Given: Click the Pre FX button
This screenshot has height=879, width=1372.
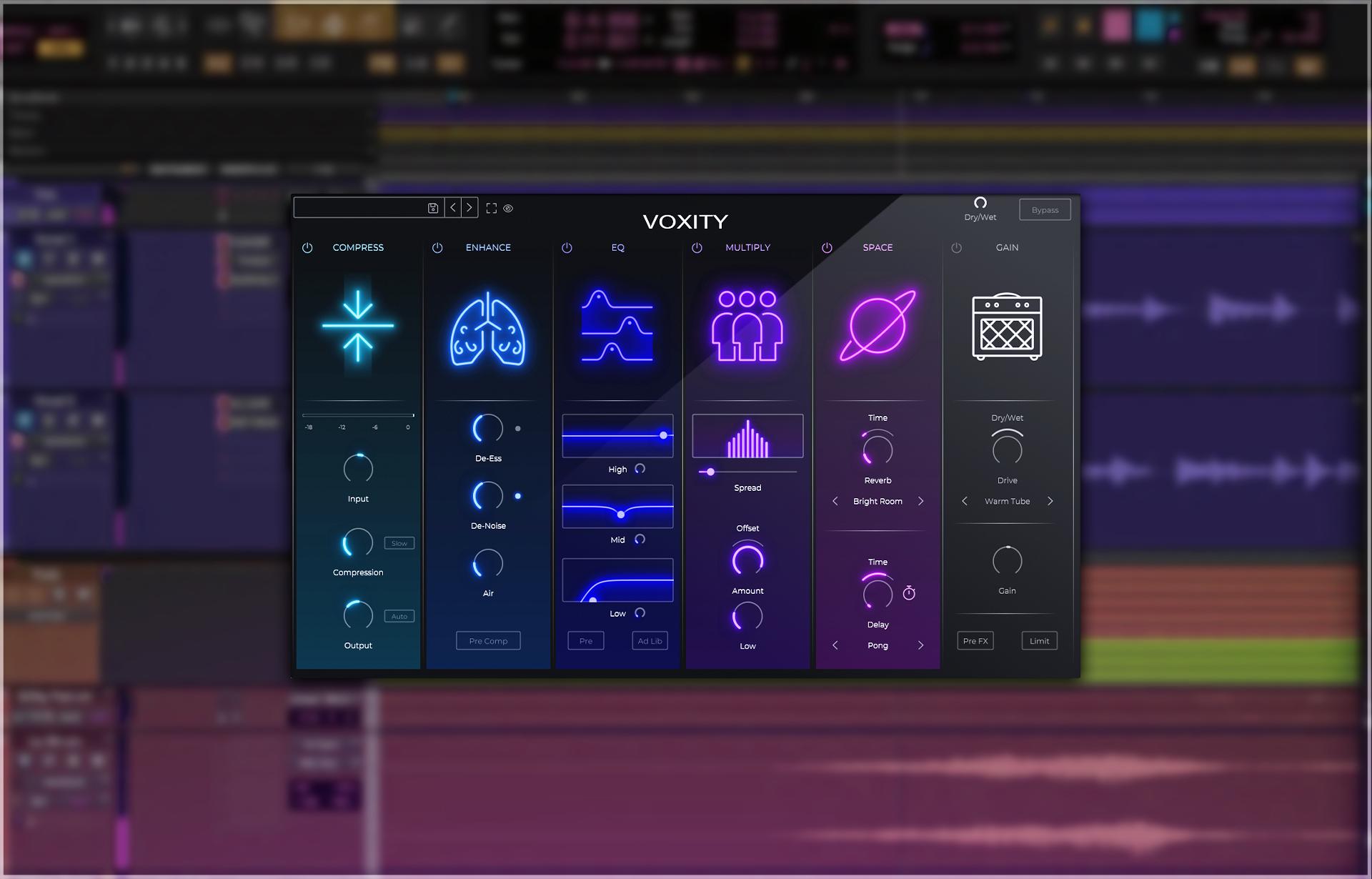Looking at the screenshot, I should click(975, 641).
